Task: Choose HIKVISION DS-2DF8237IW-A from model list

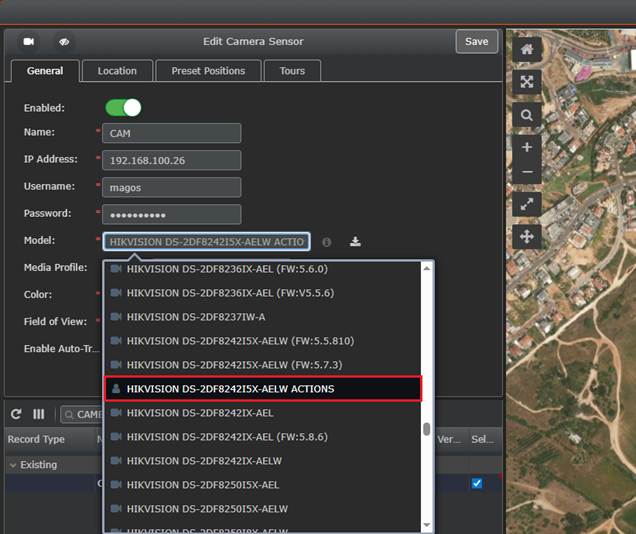Action: click(195, 317)
